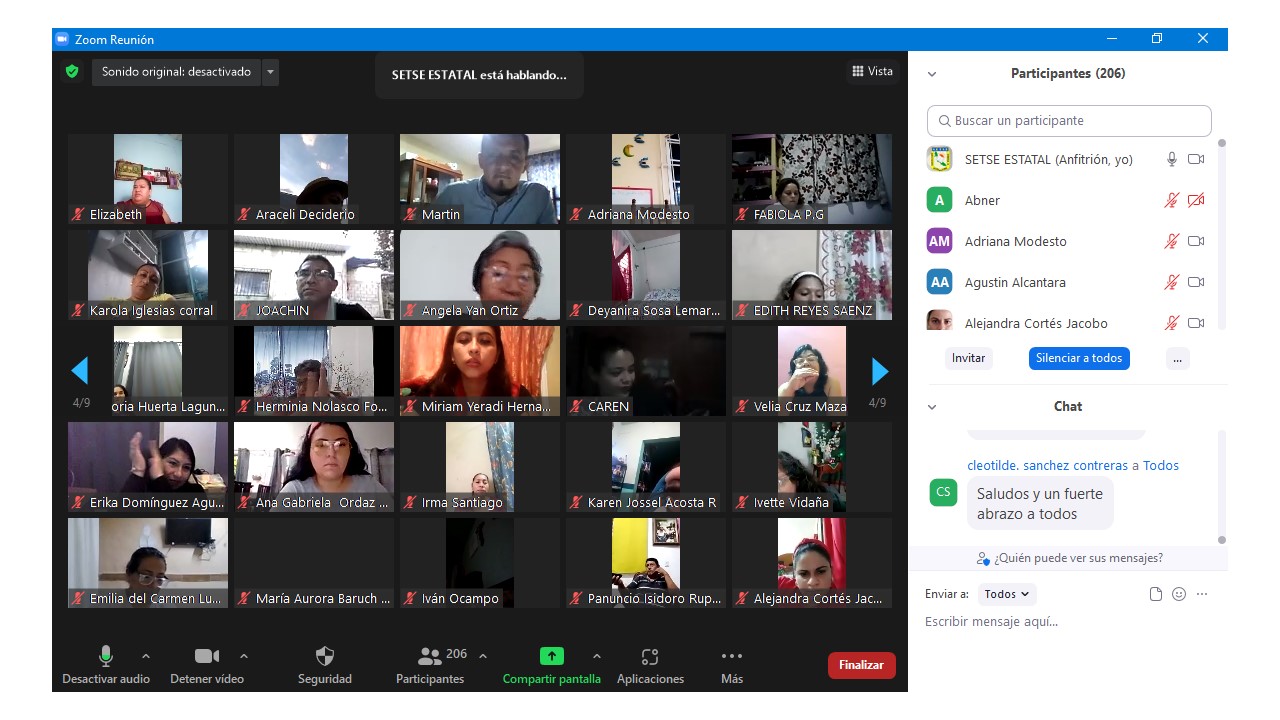The width and height of the screenshot is (1280, 720).
Task: Open the Enviar a: Todos dropdown
Action: 1007,594
